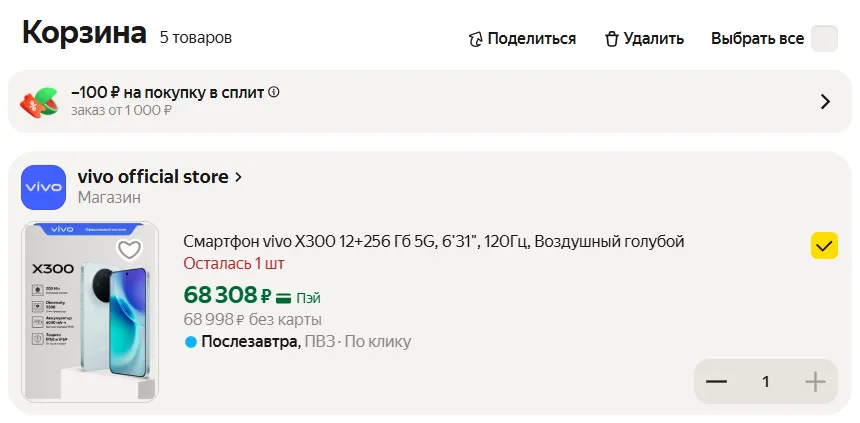Open the vivo store logo
Image resolution: width=860 pixels, height=423 pixels.
pos(43,187)
